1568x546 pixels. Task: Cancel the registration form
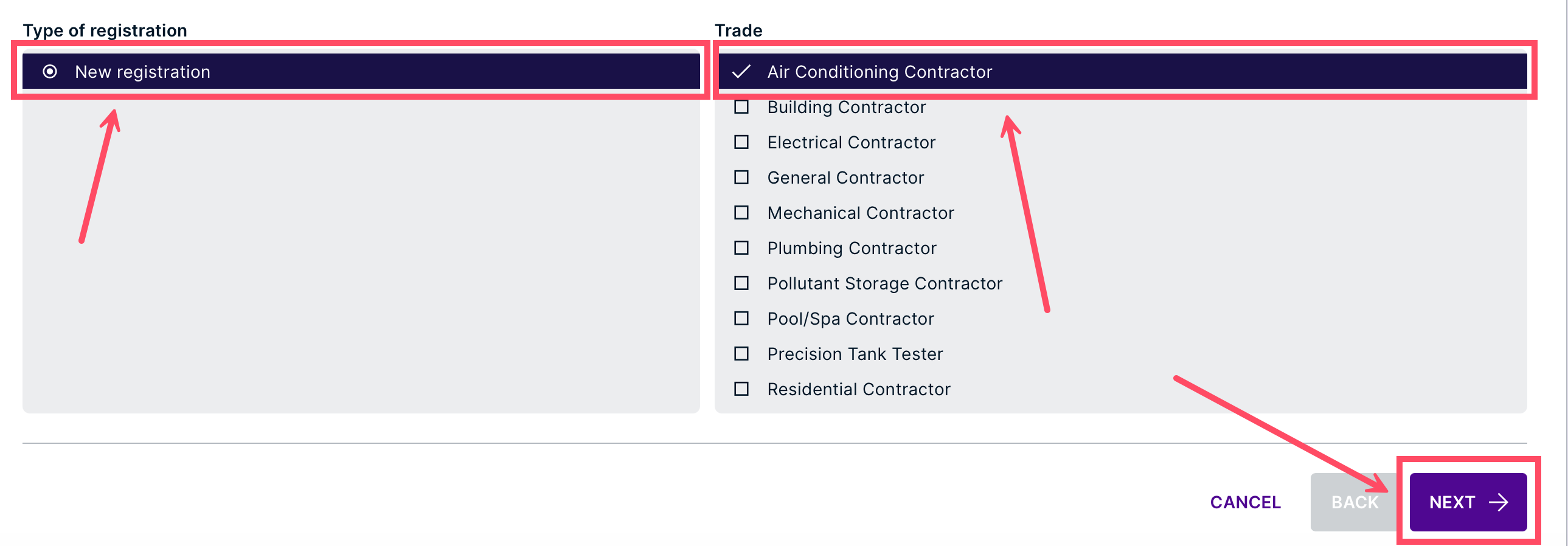tap(1245, 502)
